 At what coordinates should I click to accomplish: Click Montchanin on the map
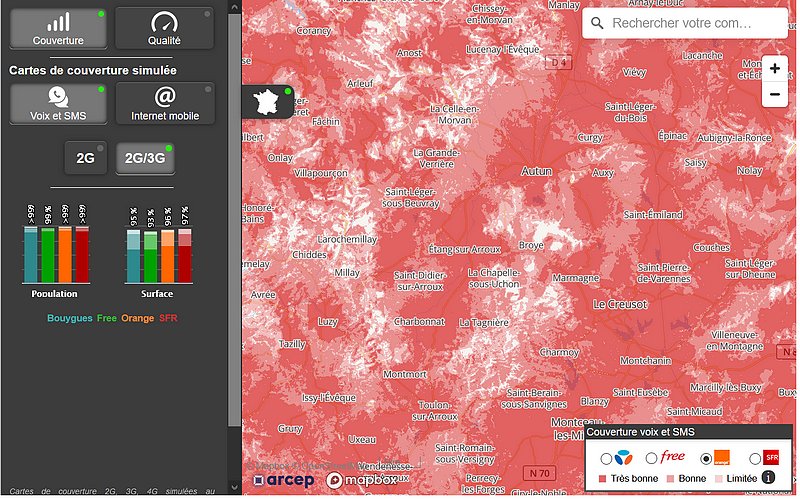(x=645, y=361)
